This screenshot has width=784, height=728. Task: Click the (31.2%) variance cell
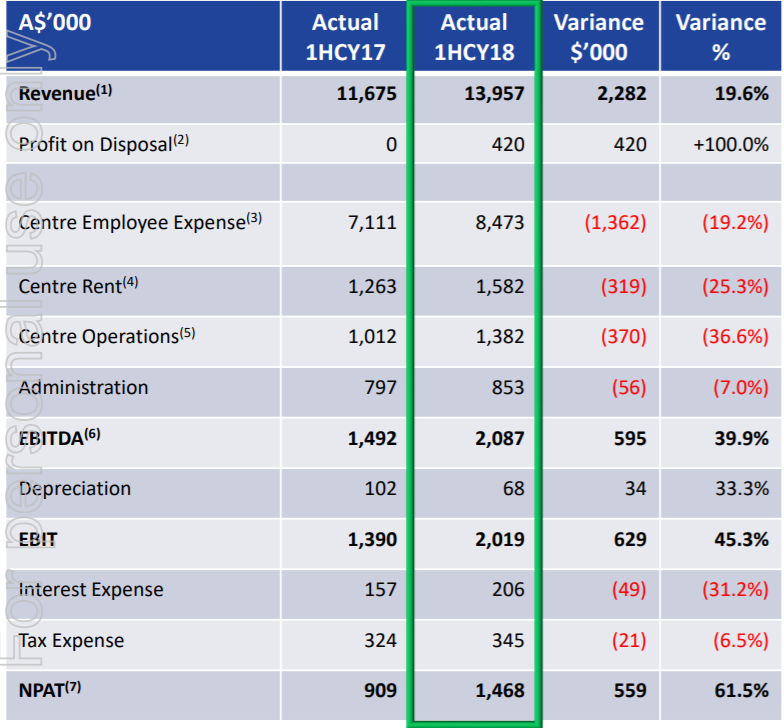[x=736, y=590]
